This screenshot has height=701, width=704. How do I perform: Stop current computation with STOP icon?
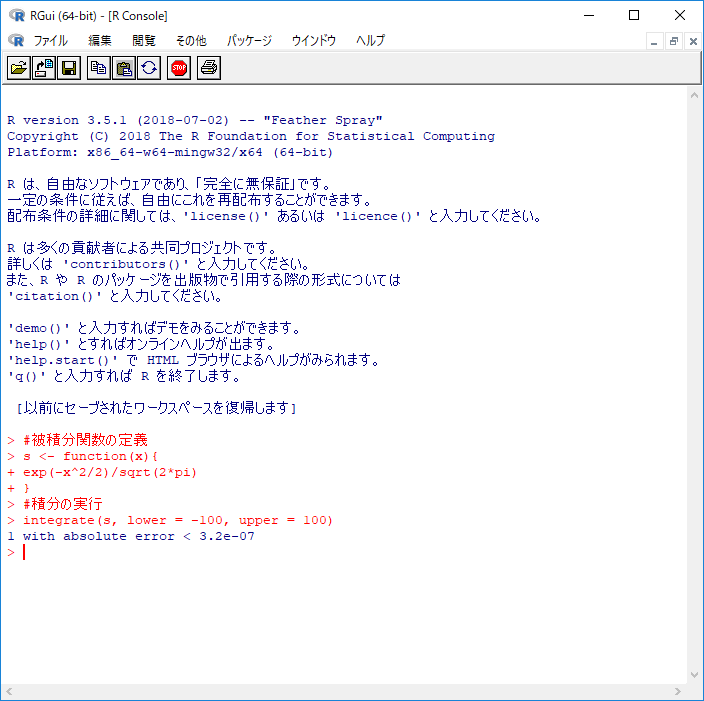(x=179, y=68)
